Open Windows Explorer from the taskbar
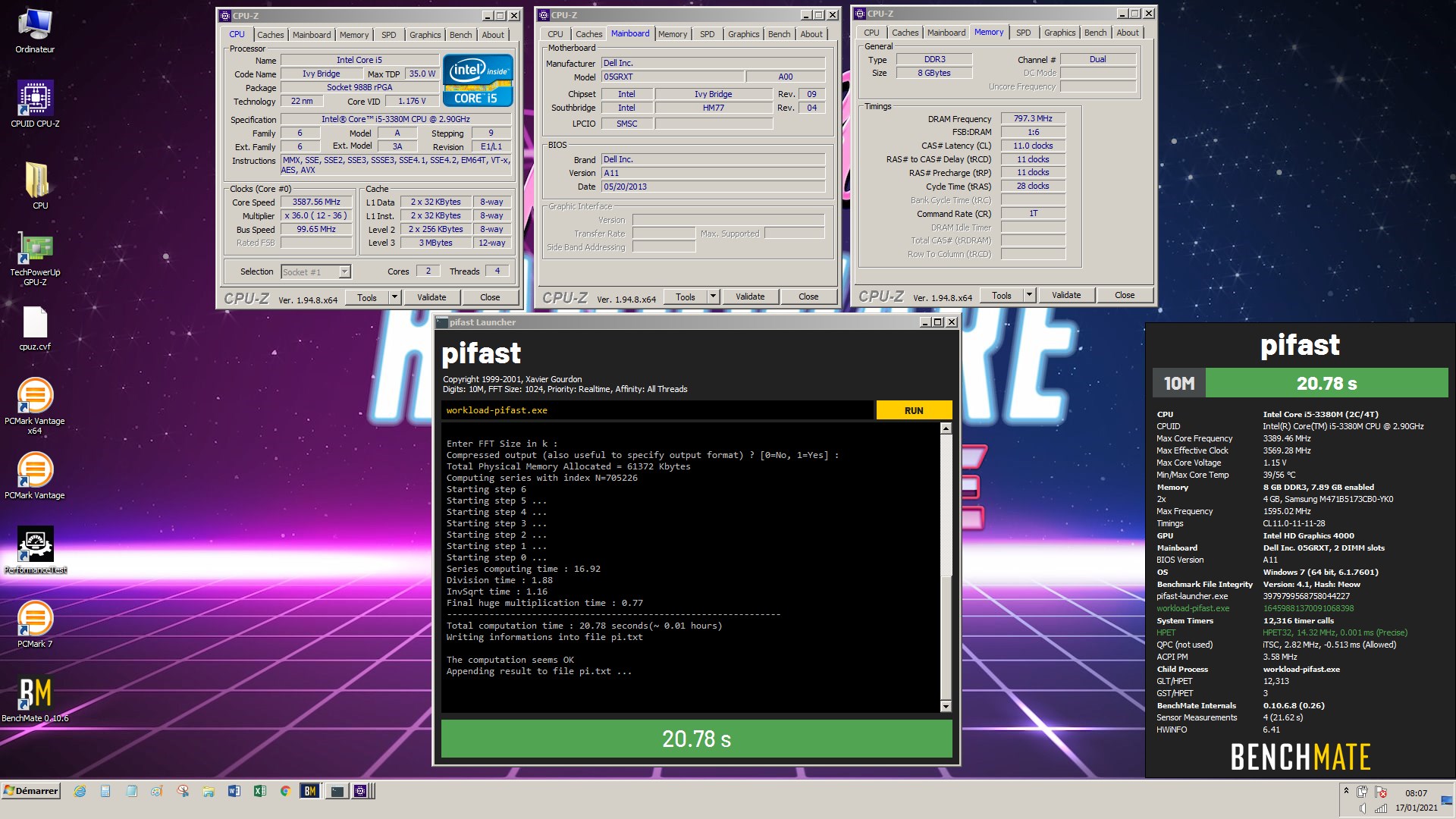The image size is (1456, 819). click(x=209, y=791)
